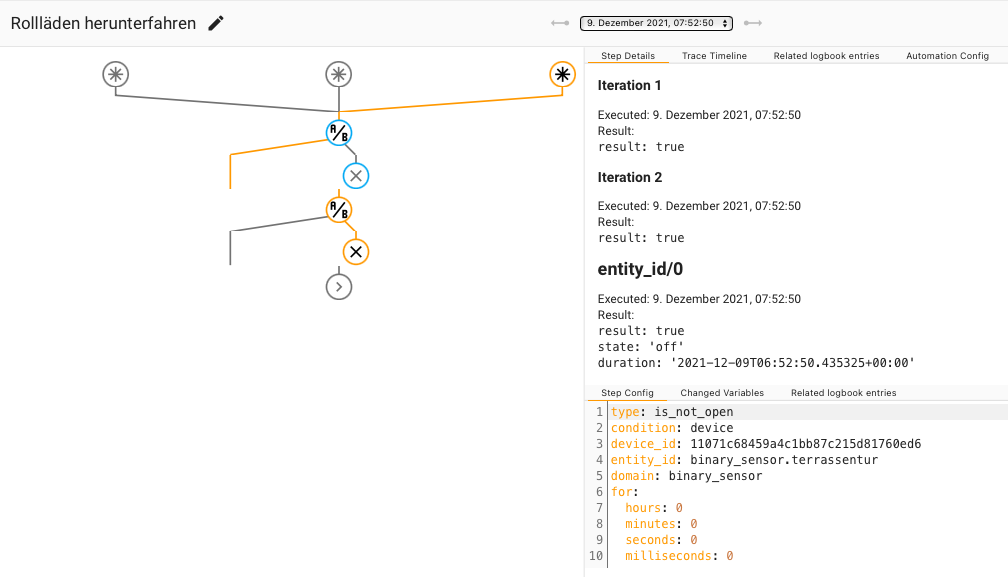Click the blue X condition node
The width and height of the screenshot is (1008, 577).
click(x=356, y=176)
